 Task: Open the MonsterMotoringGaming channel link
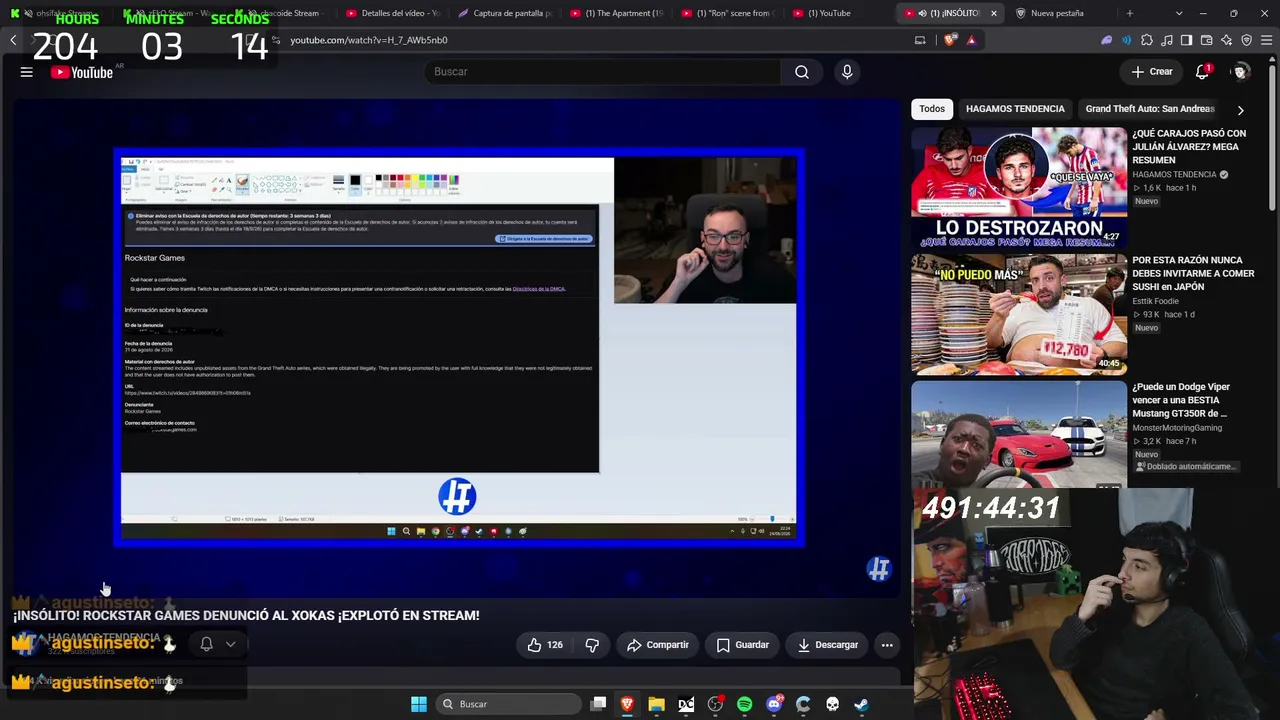click(x=1177, y=428)
